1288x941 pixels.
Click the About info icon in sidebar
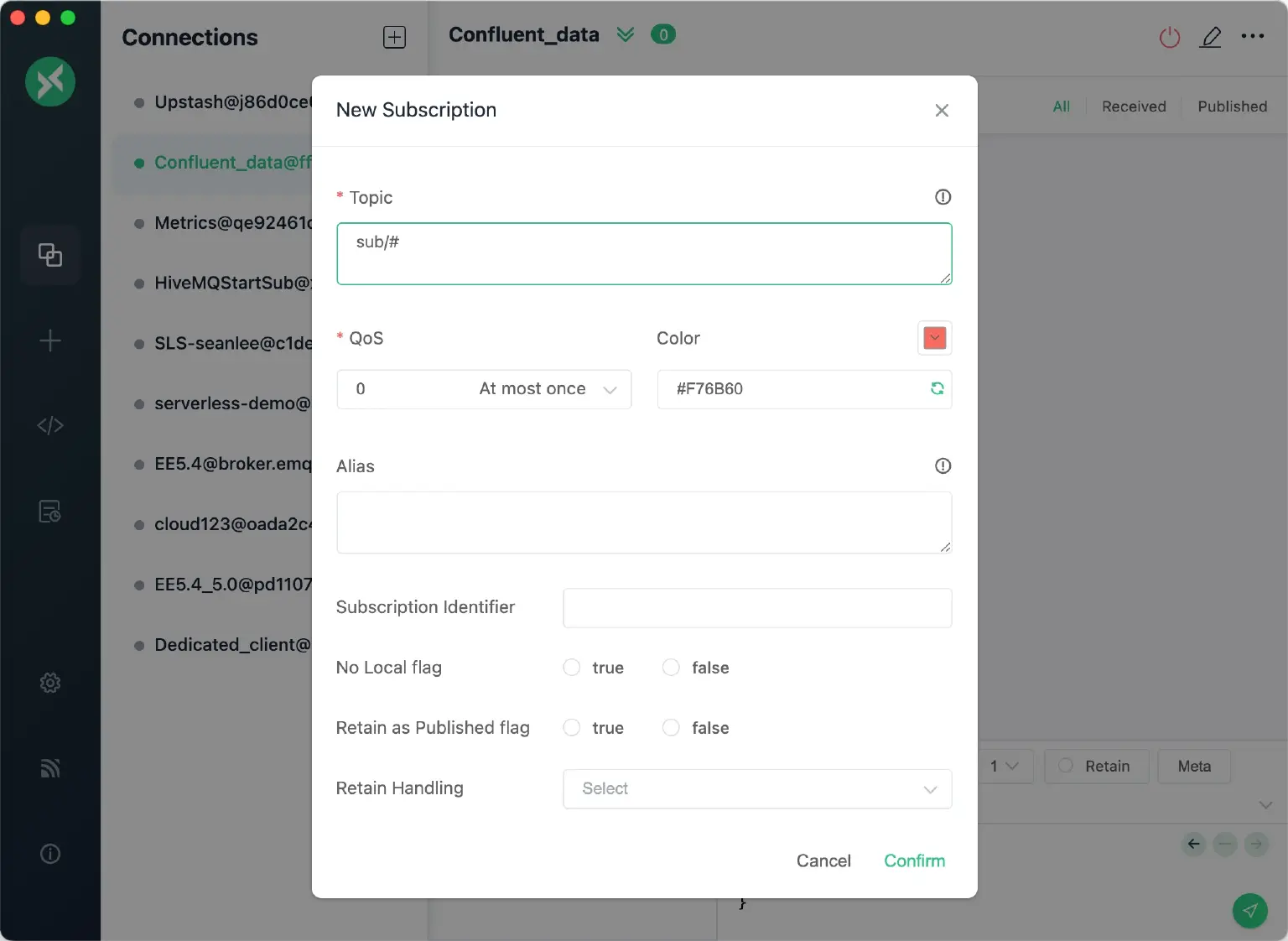click(x=50, y=854)
